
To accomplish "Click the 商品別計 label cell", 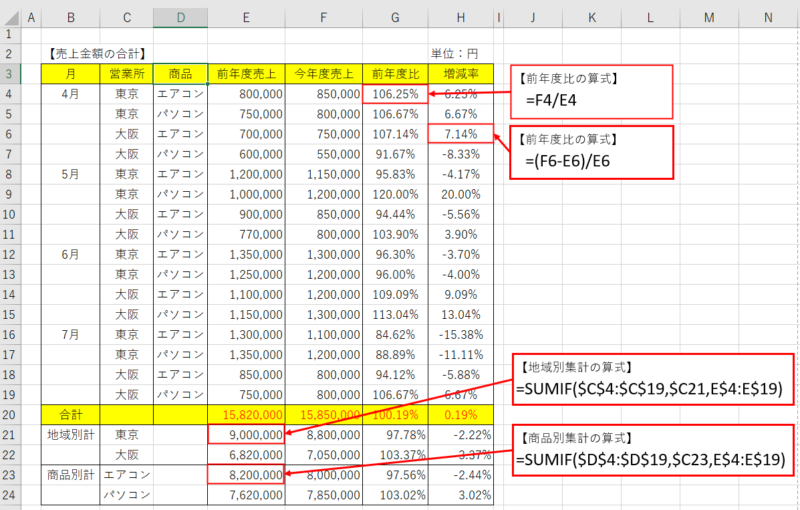I will pyautogui.click(x=71, y=475).
